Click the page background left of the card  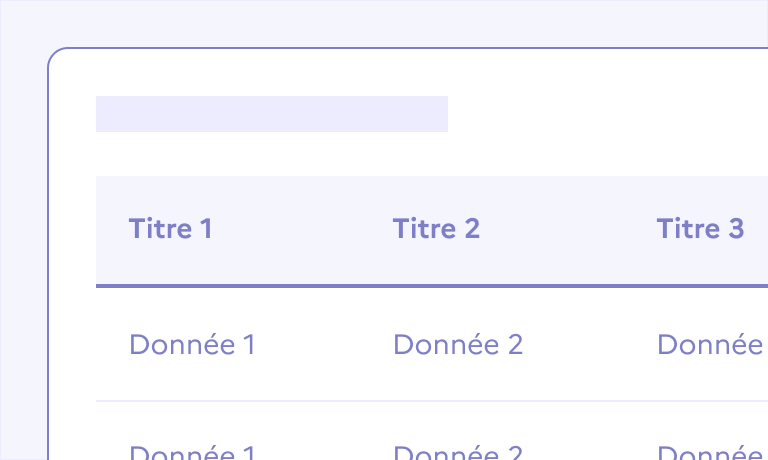[22, 250]
